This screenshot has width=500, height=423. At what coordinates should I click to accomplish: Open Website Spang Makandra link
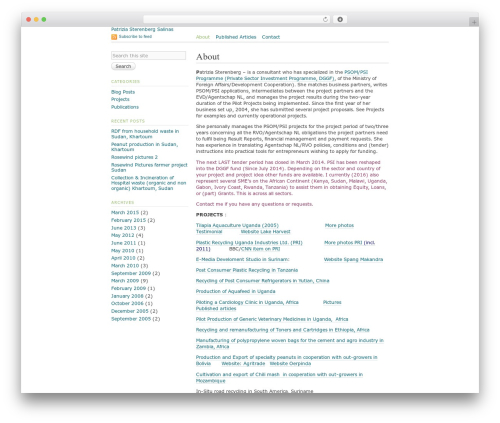click(353, 259)
